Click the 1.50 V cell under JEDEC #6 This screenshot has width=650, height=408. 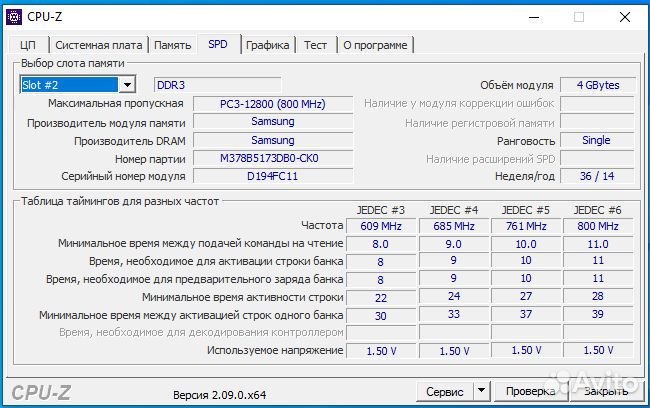(x=598, y=350)
